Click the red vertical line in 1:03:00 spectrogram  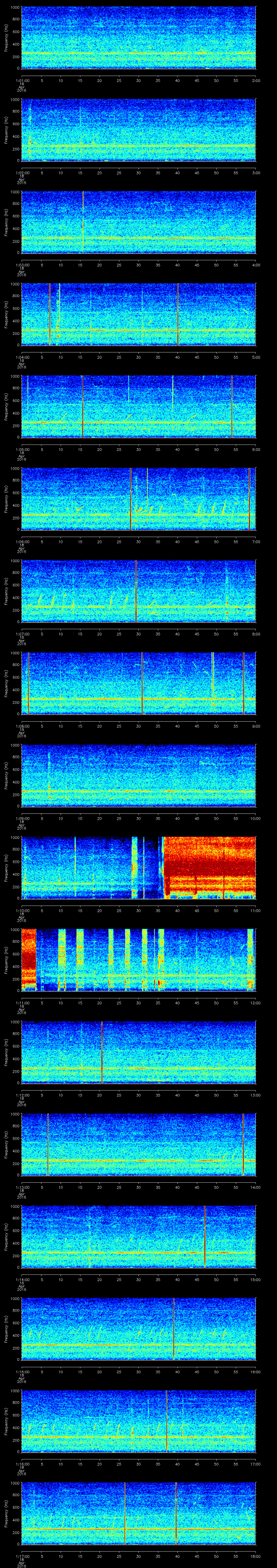[x=83, y=222]
